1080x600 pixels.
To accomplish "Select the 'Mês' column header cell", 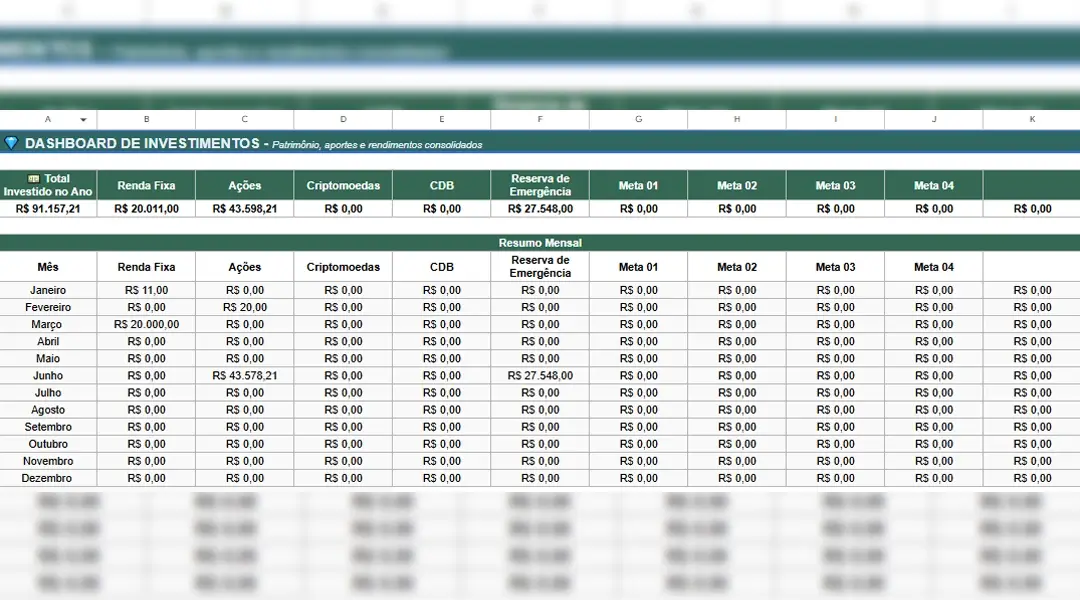I will [48, 267].
